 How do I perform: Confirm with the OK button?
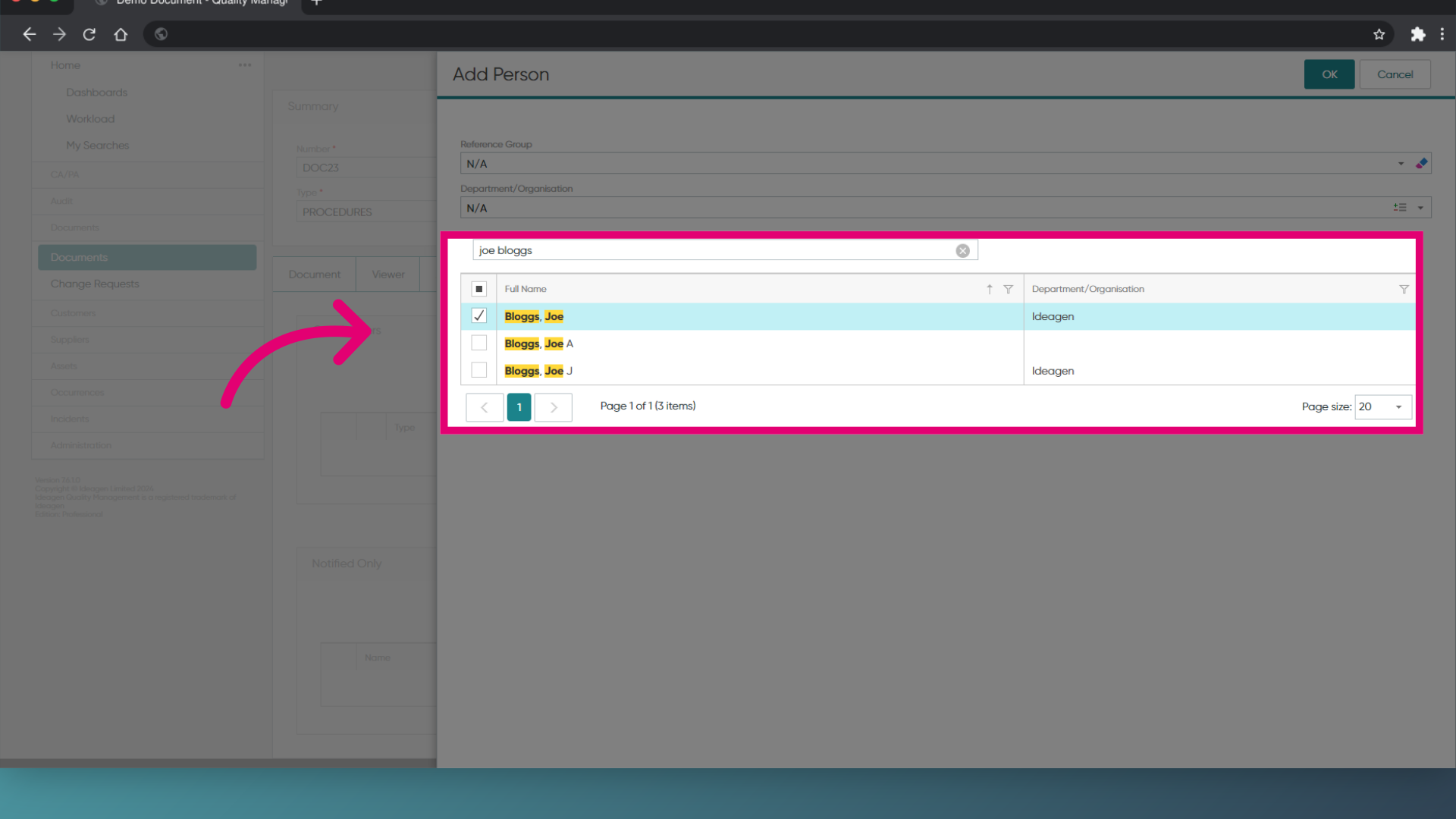point(1329,74)
